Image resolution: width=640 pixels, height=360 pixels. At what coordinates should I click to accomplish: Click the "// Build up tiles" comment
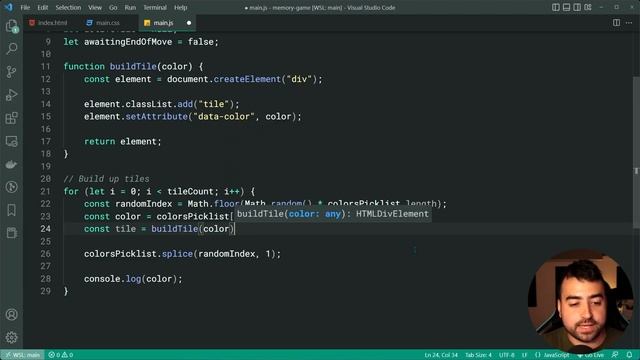[x=106, y=179]
